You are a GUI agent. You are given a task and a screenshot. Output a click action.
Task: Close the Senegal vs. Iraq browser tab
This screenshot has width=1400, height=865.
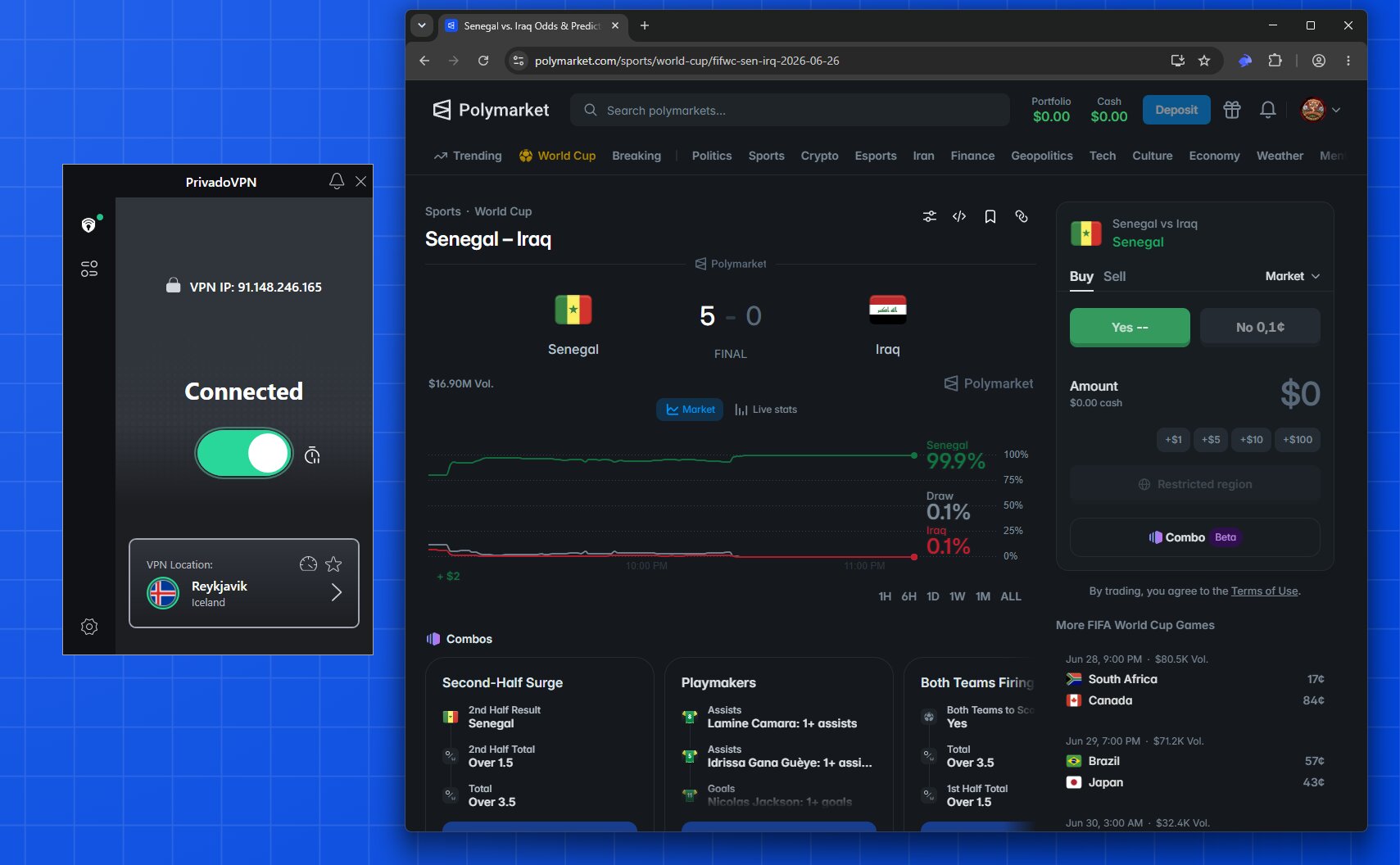pyautogui.click(x=615, y=25)
